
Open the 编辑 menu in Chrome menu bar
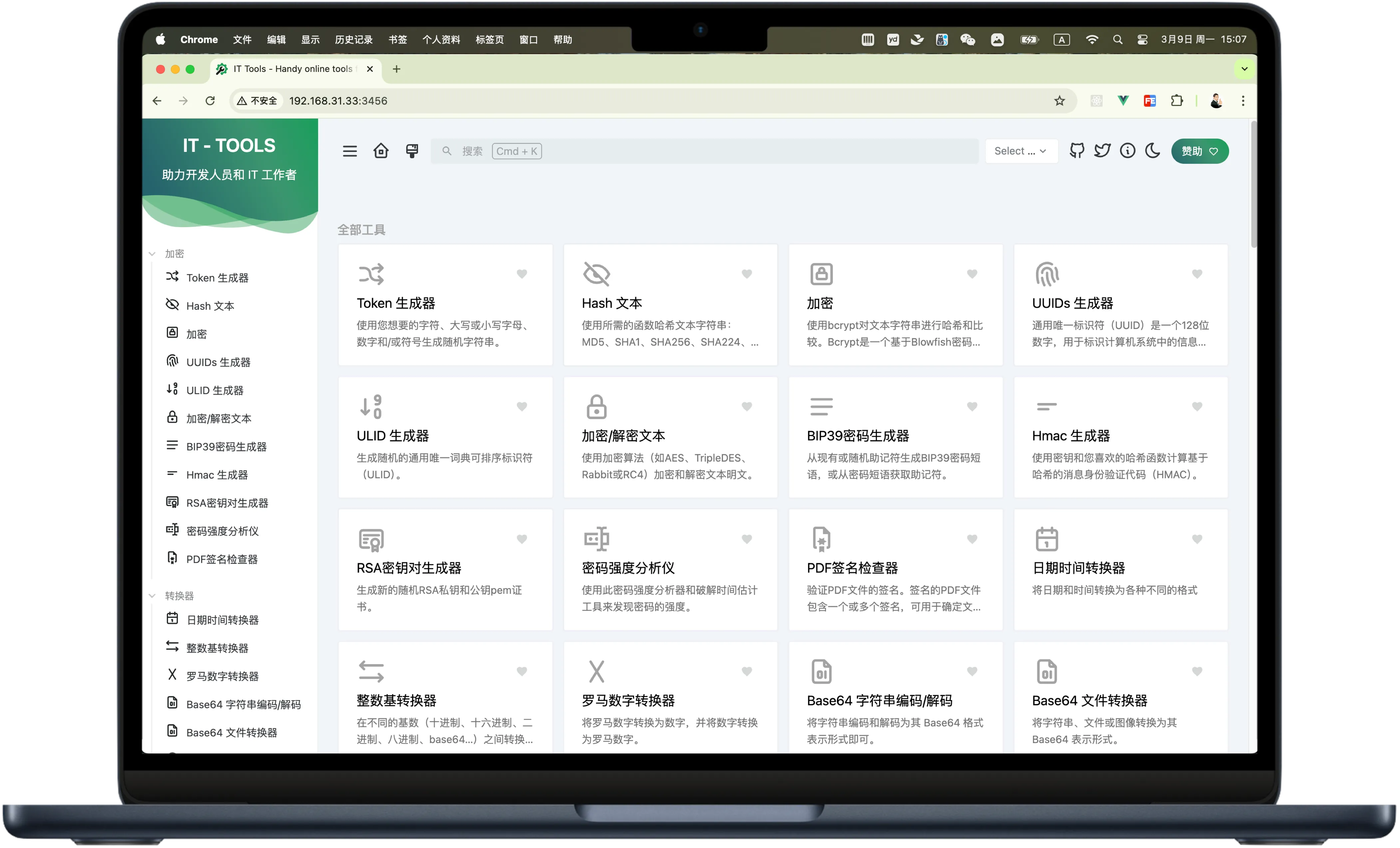276,39
